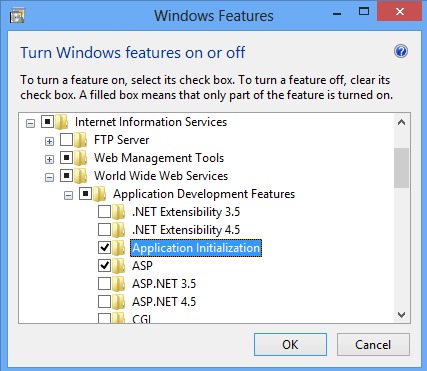Collapse the World Wide Web Services node

coord(49,177)
